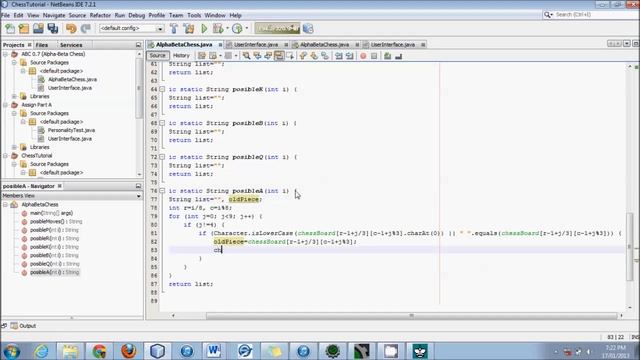Select main(String[] args) in Navigator

click(x=51, y=213)
